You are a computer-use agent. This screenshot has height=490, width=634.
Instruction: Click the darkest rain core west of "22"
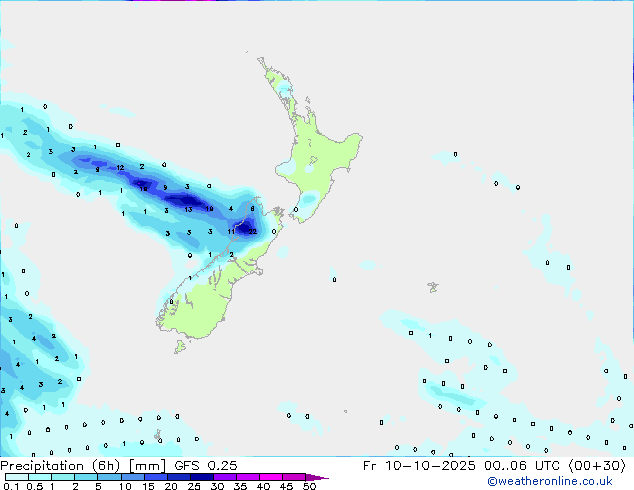pyautogui.click(x=244, y=228)
